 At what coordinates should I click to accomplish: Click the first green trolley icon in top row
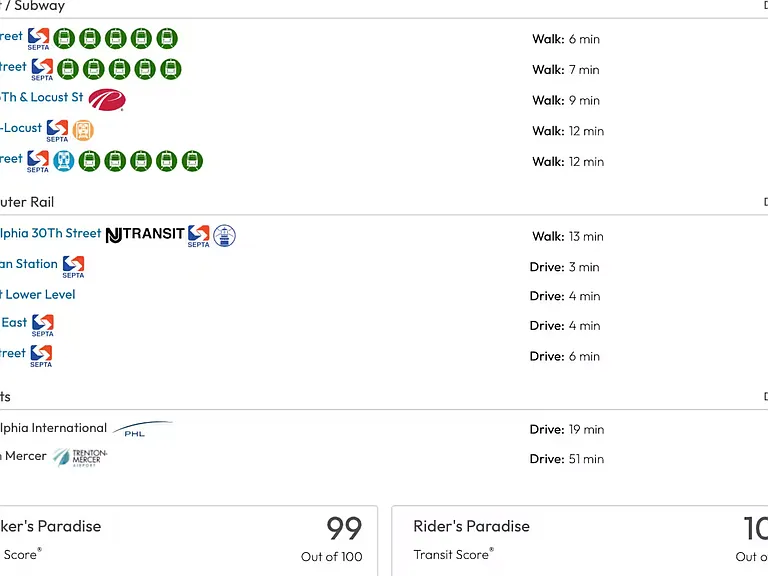click(x=64, y=38)
